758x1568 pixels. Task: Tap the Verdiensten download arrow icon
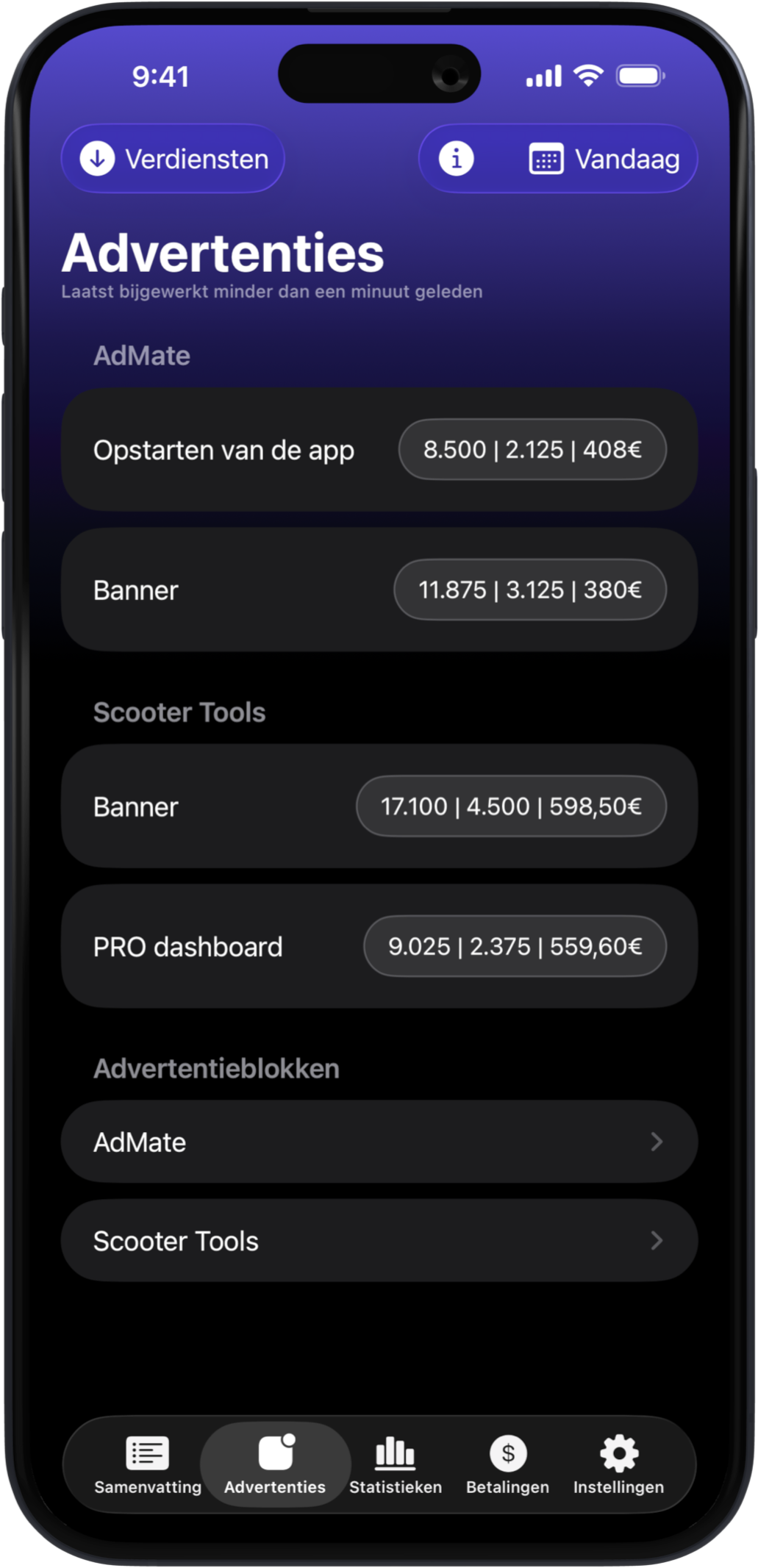[97, 159]
